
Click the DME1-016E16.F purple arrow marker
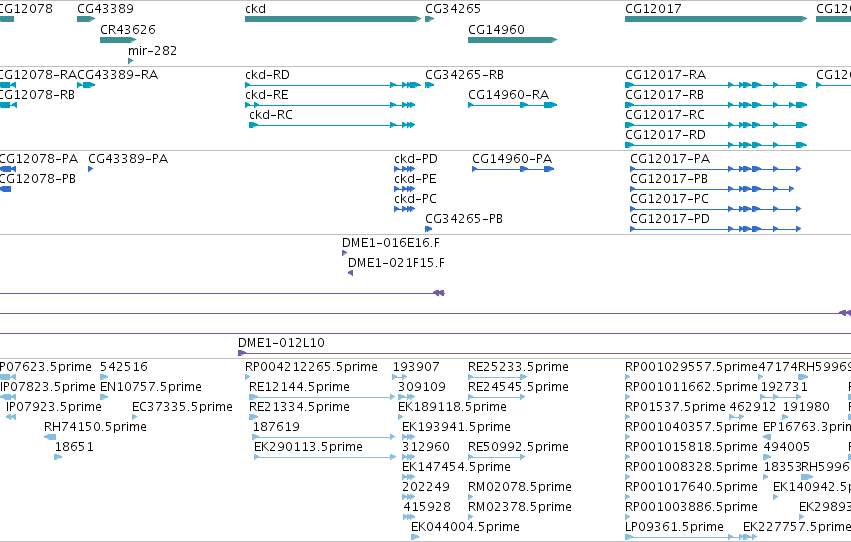[344, 253]
